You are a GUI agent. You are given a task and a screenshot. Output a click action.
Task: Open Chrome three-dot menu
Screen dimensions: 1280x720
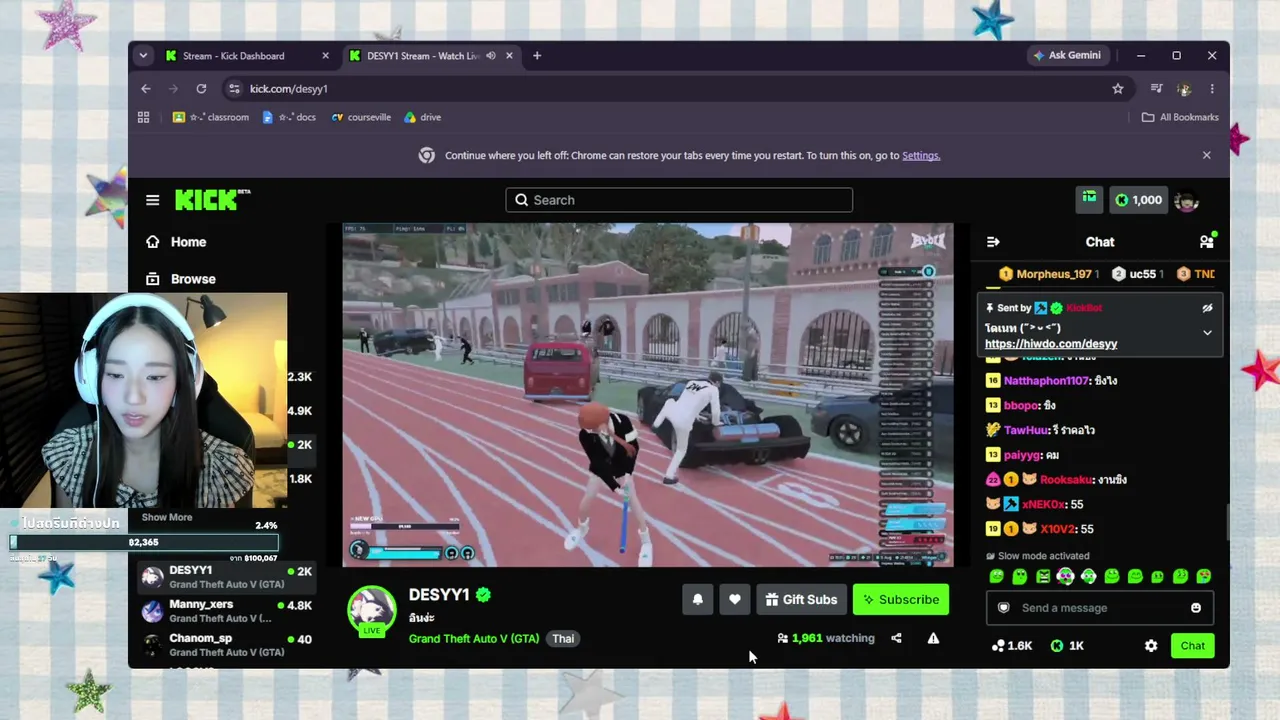[1212, 89]
